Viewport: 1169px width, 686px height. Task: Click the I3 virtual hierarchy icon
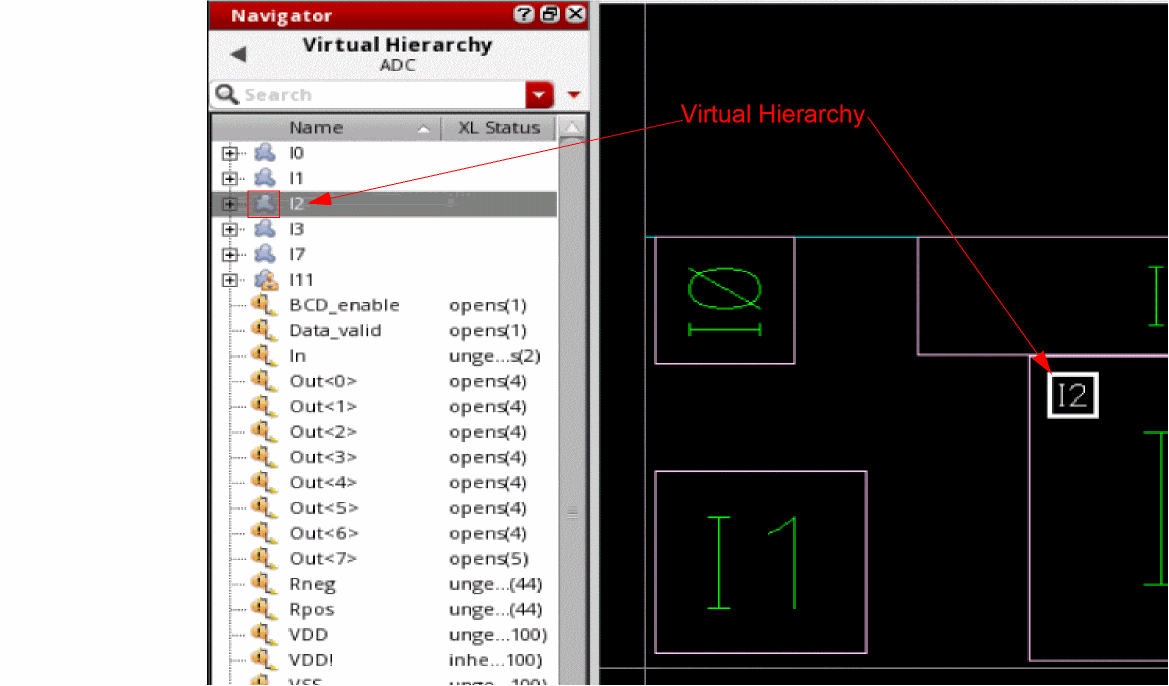265,229
